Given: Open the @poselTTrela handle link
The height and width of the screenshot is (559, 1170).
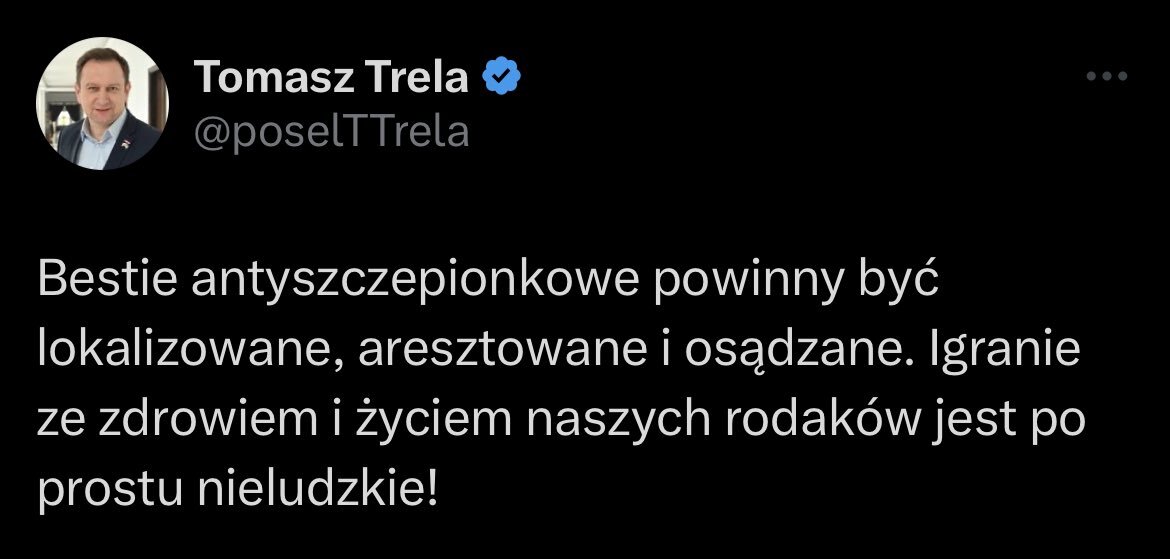Looking at the screenshot, I should (330, 131).
